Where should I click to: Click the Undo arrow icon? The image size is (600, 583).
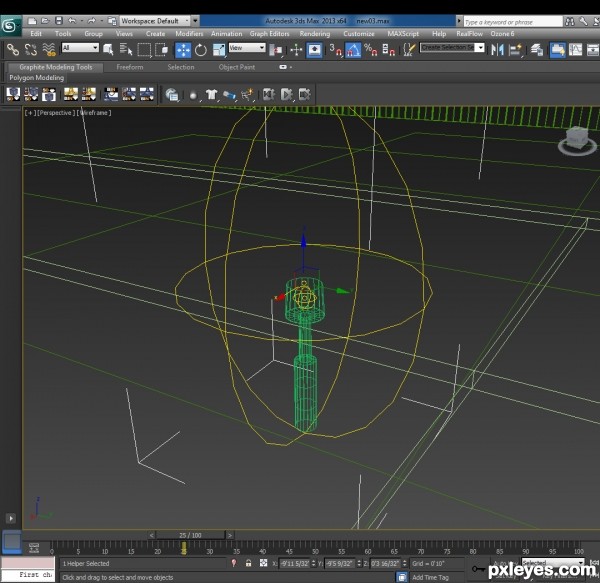pos(72,21)
